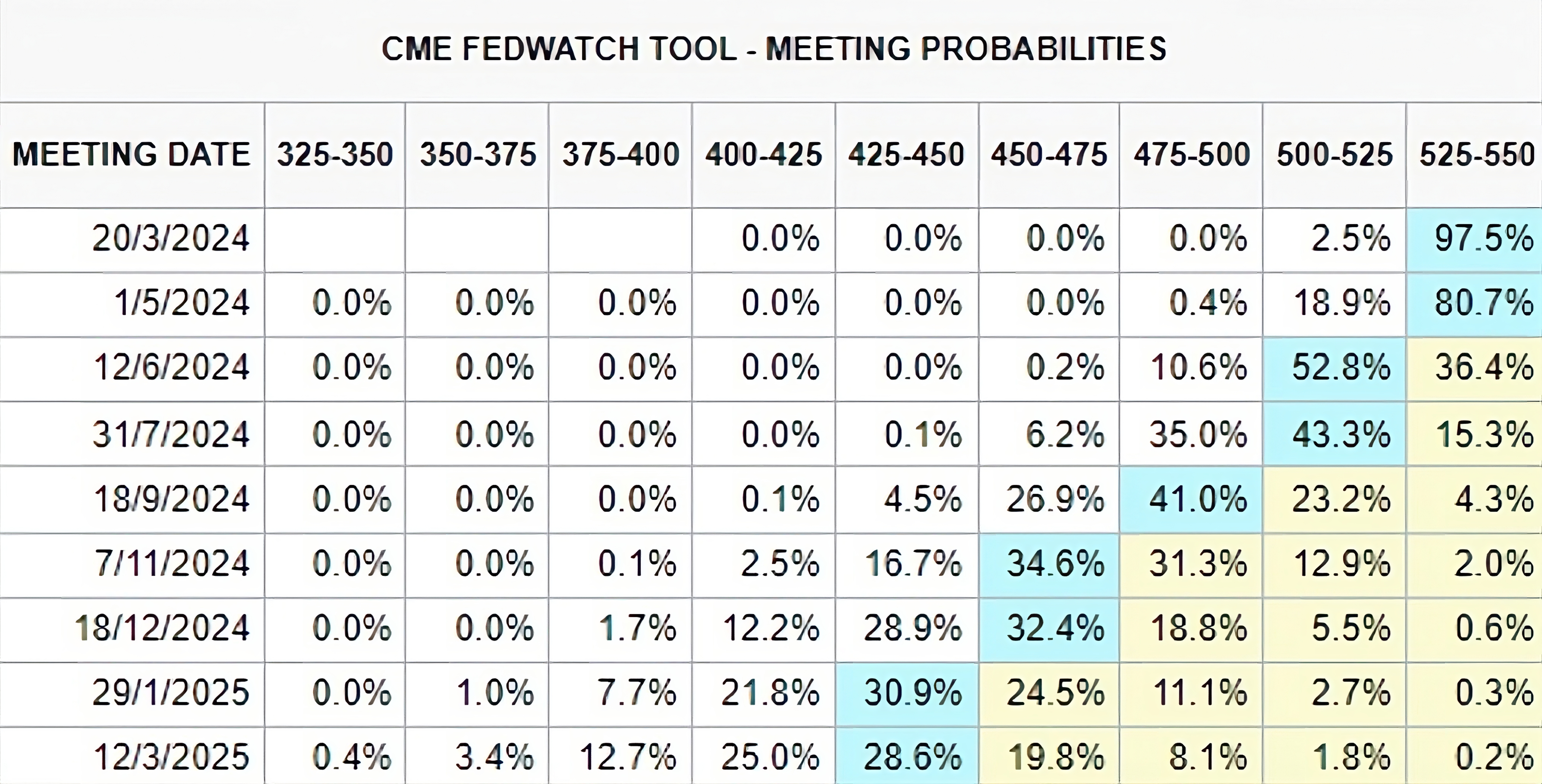Select the 20/3/2024 meeting date row

click(171, 239)
